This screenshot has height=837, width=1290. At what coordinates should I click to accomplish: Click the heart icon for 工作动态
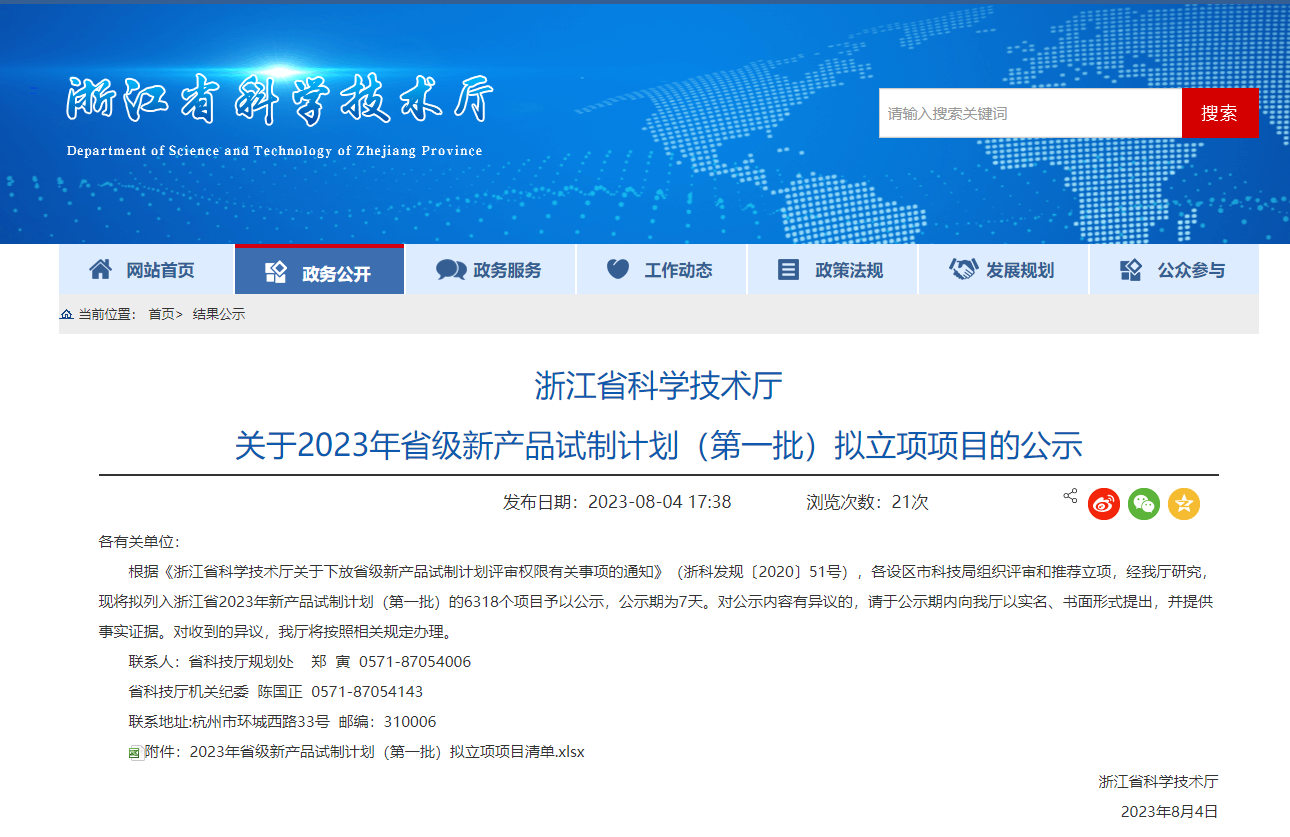[x=618, y=269]
